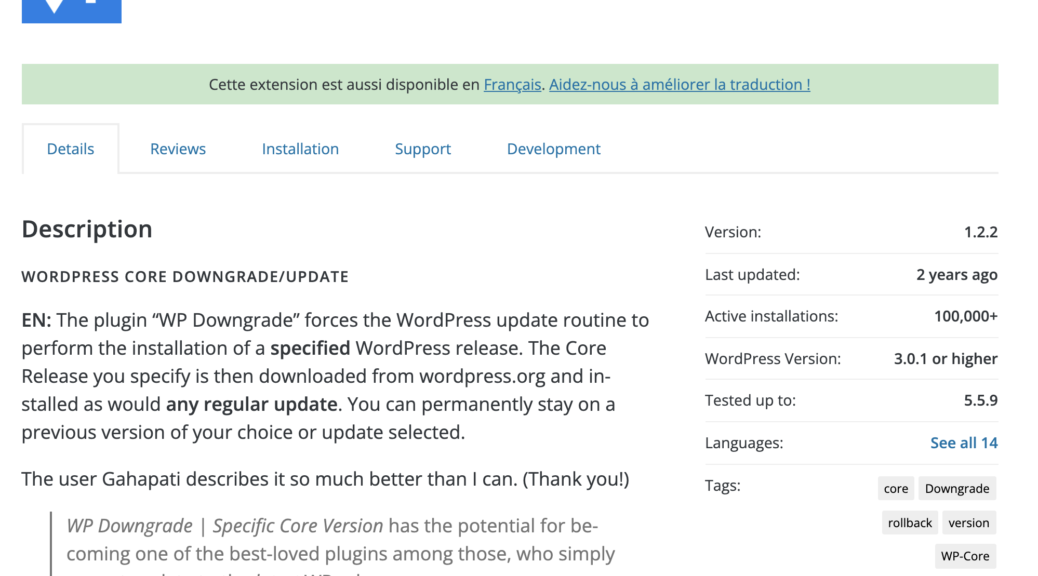Click the 'Tested up to:' label
This screenshot has width=1038, height=576.
click(750, 401)
